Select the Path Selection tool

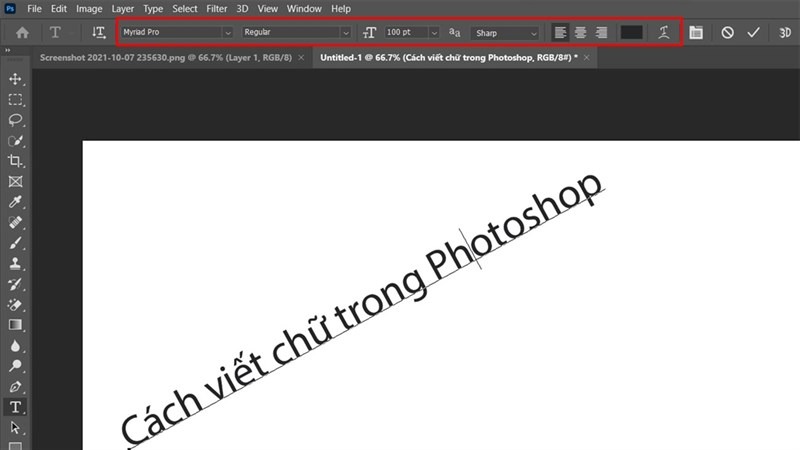tap(15, 428)
